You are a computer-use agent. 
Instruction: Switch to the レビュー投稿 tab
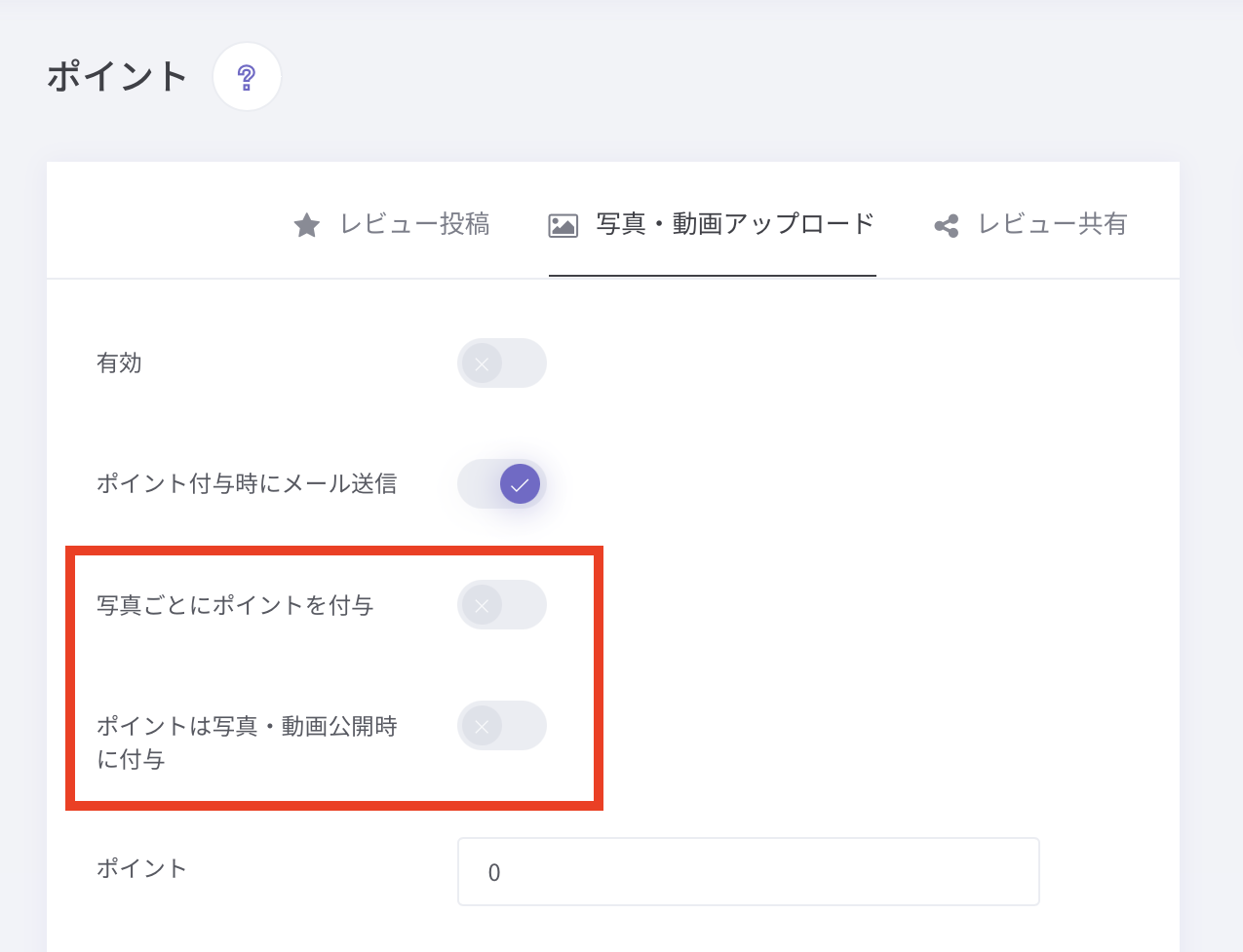(x=413, y=224)
